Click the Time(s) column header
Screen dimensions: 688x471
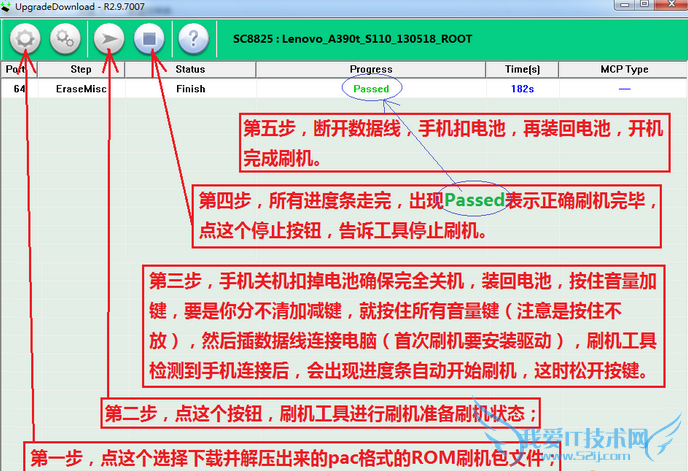[x=522, y=69]
